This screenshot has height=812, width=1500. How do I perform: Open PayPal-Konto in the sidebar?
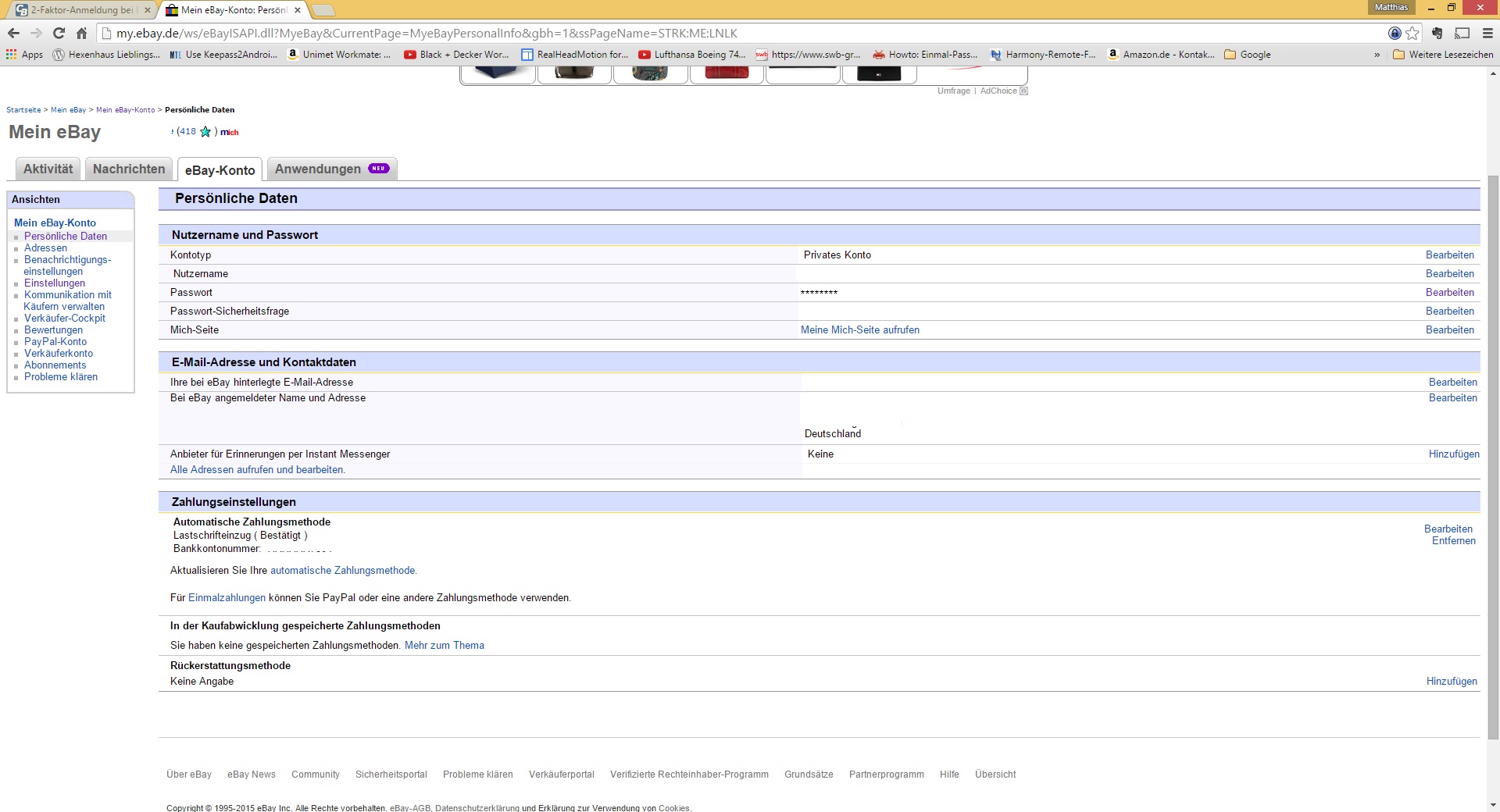pos(55,341)
